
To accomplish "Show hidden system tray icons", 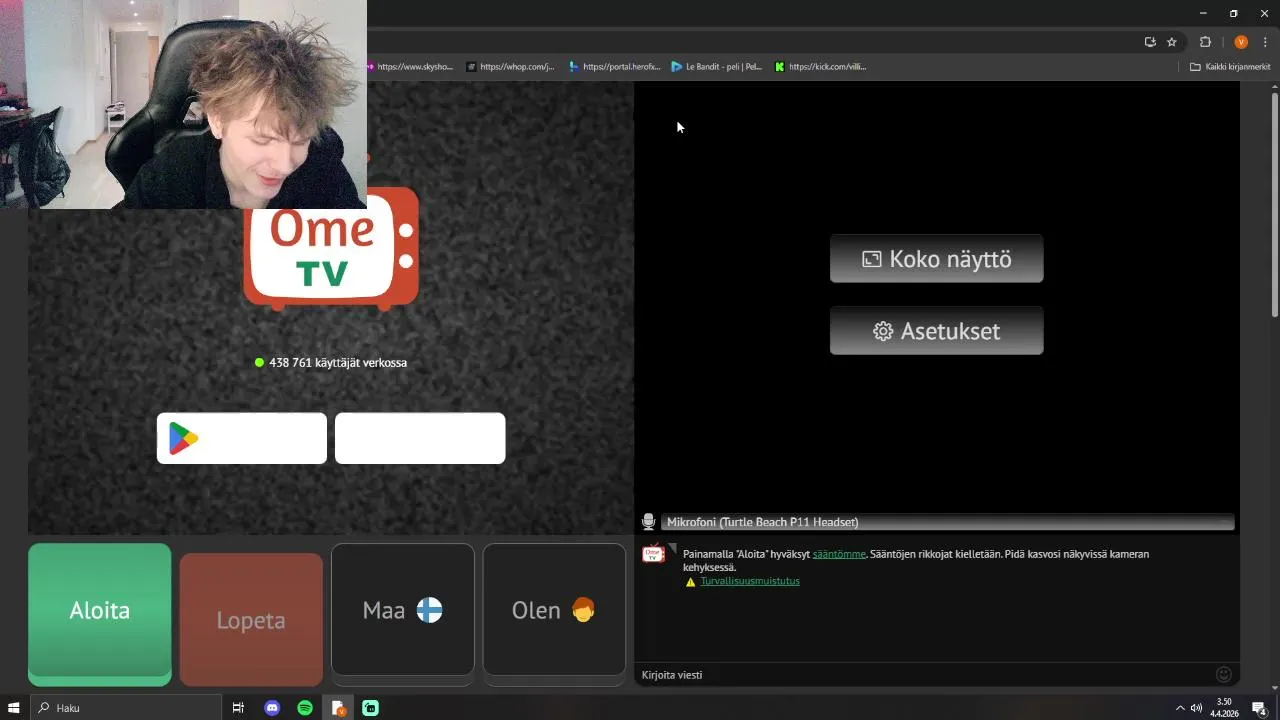I will 1180,708.
